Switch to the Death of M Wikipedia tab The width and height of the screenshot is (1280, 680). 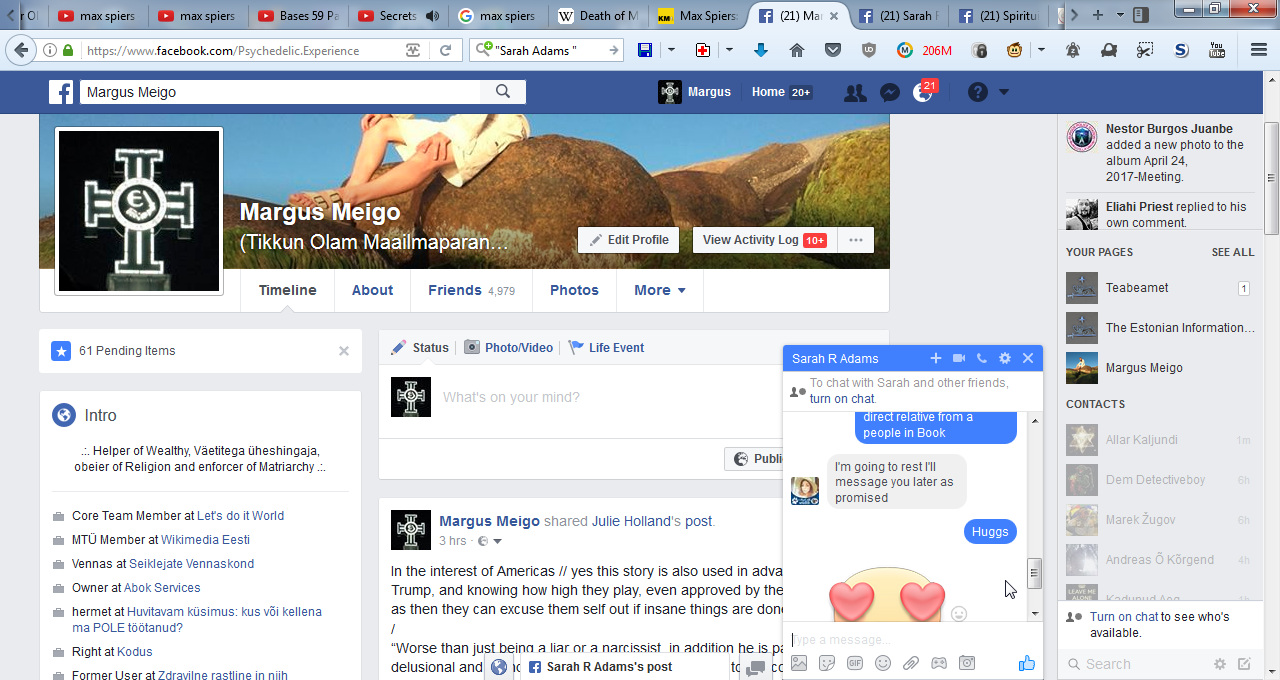598,16
